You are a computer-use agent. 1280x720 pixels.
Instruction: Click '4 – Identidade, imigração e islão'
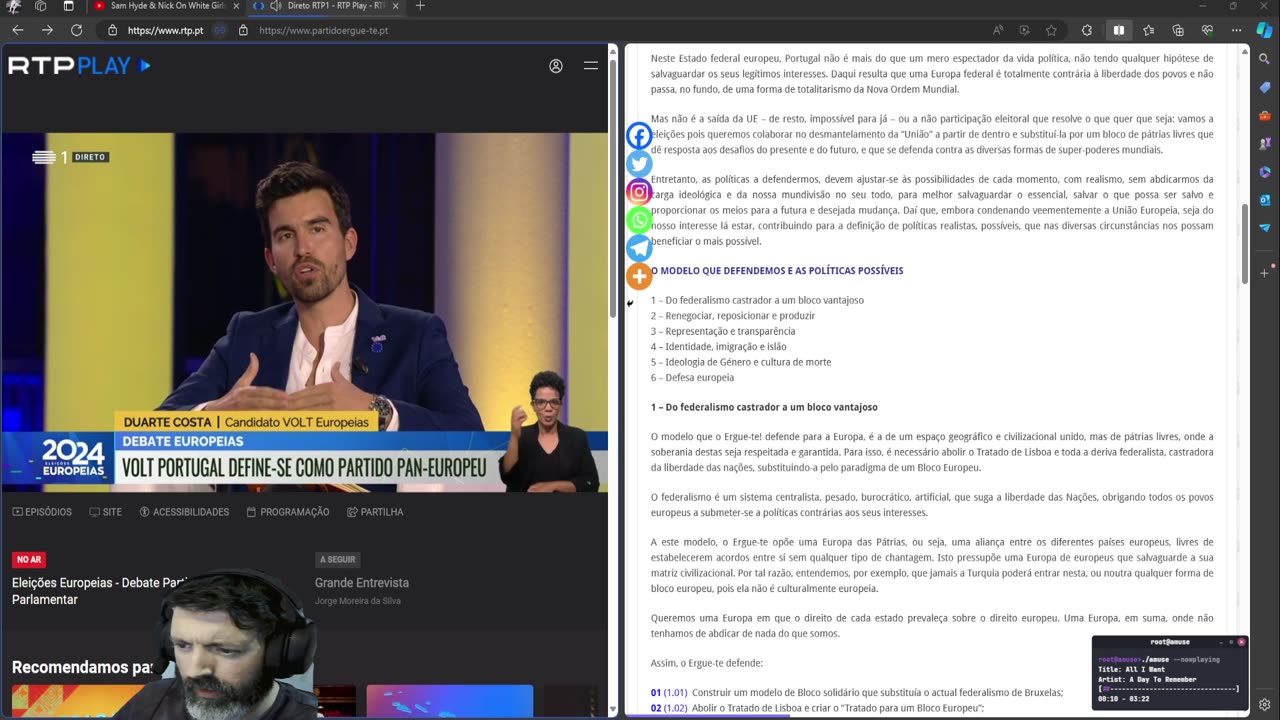(719, 347)
